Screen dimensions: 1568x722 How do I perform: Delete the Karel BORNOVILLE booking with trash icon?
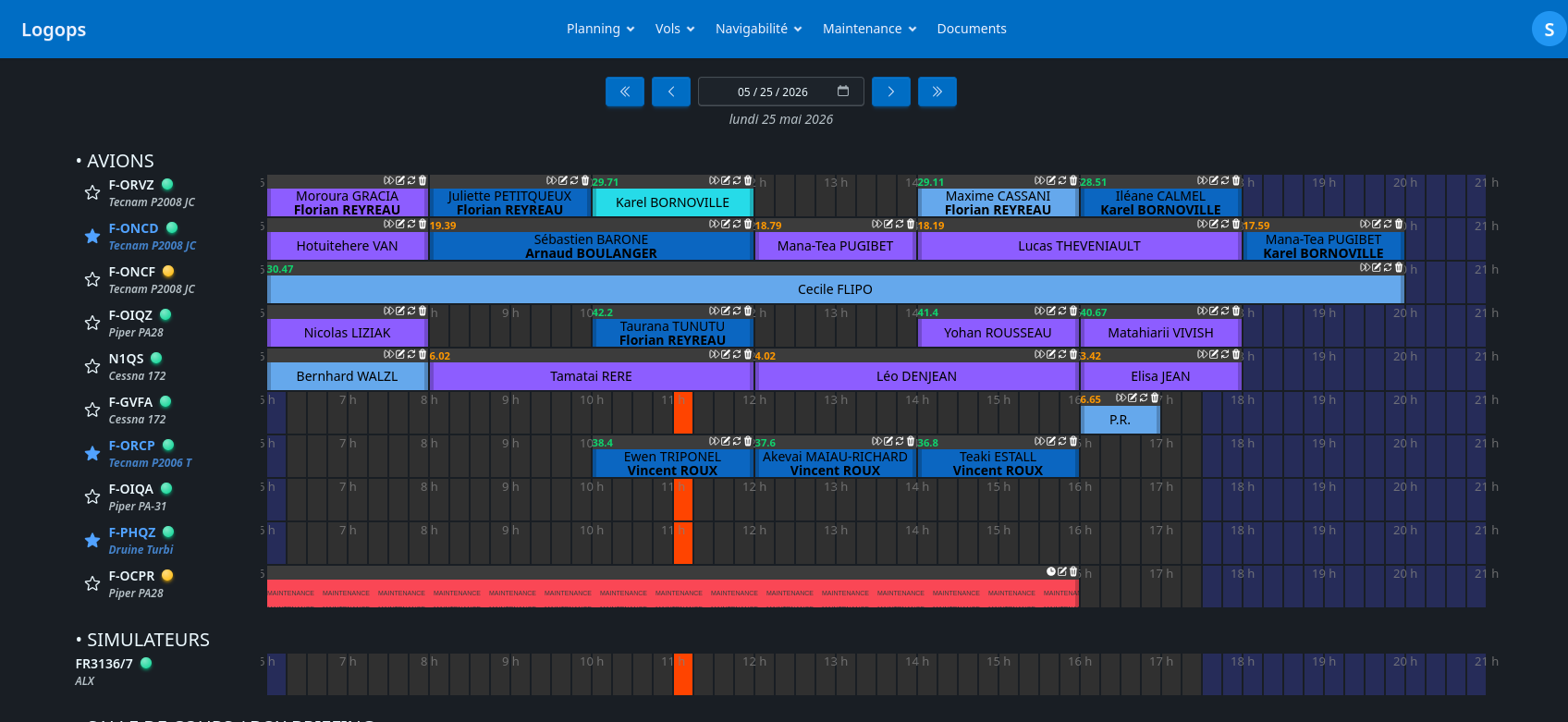click(x=748, y=181)
